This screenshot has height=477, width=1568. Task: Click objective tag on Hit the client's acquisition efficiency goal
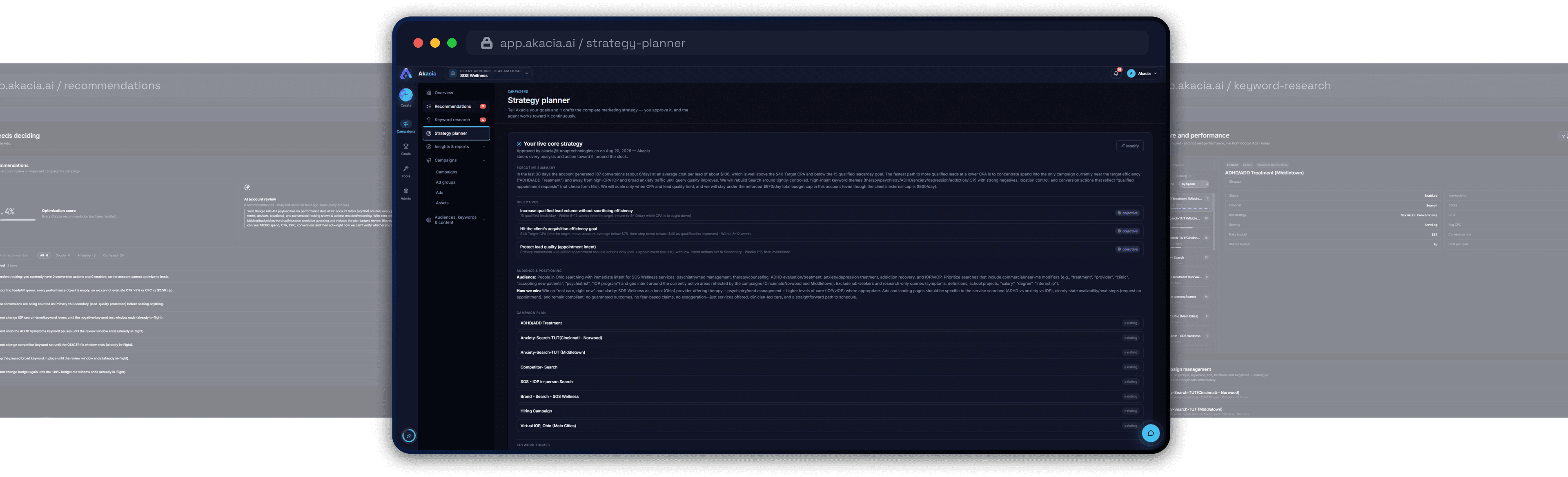click(x=1127, y=231)
